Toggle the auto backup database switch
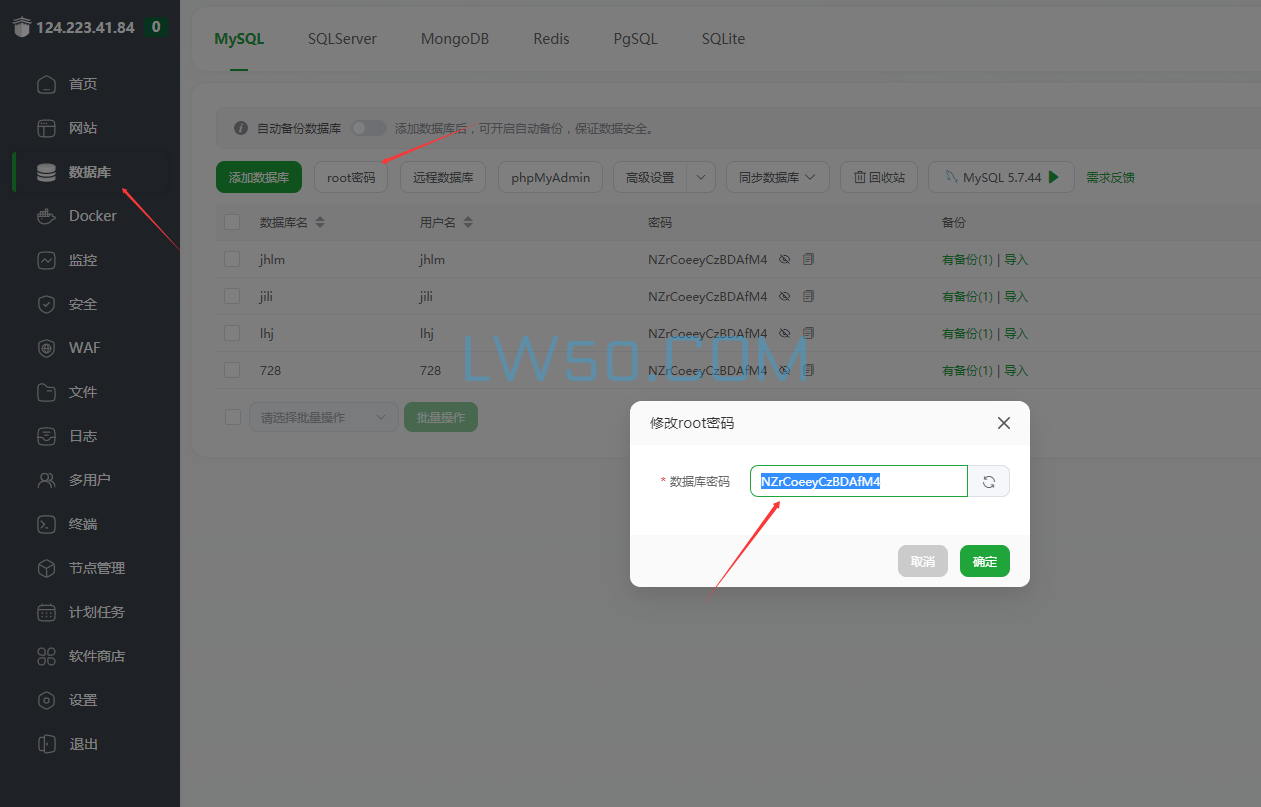1261x807 pixels. (x=368, y=128)
